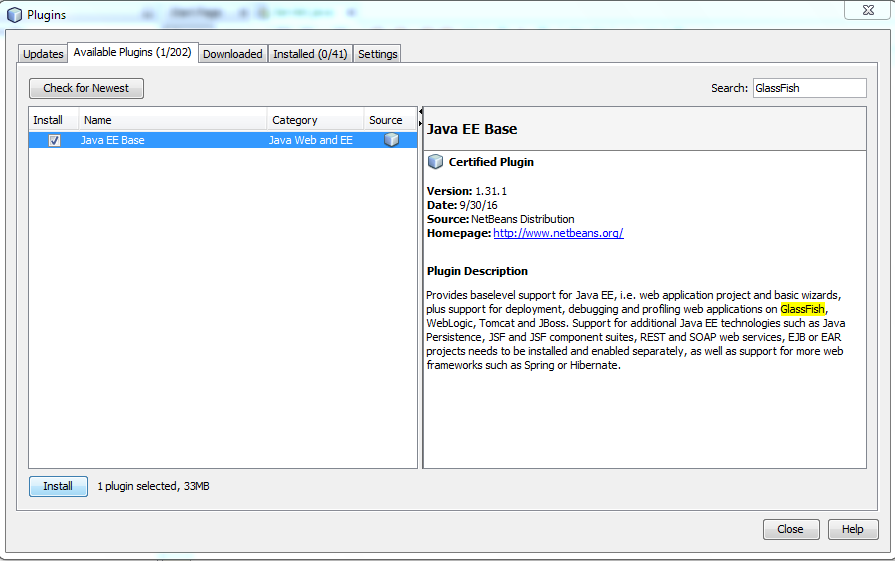Click the '1 plugin selected, 33MB' status text
This screenshot has height=561, width=895.
pos(154,486)
